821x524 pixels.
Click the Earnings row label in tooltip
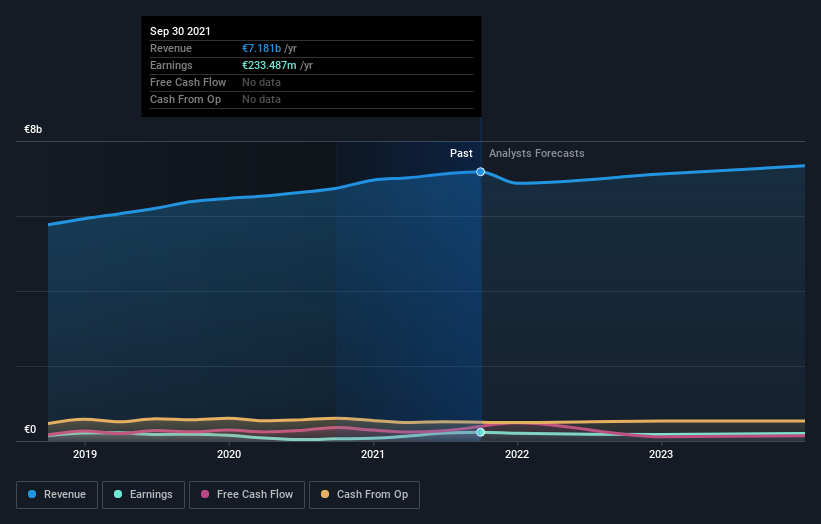[x=171, y=65]
